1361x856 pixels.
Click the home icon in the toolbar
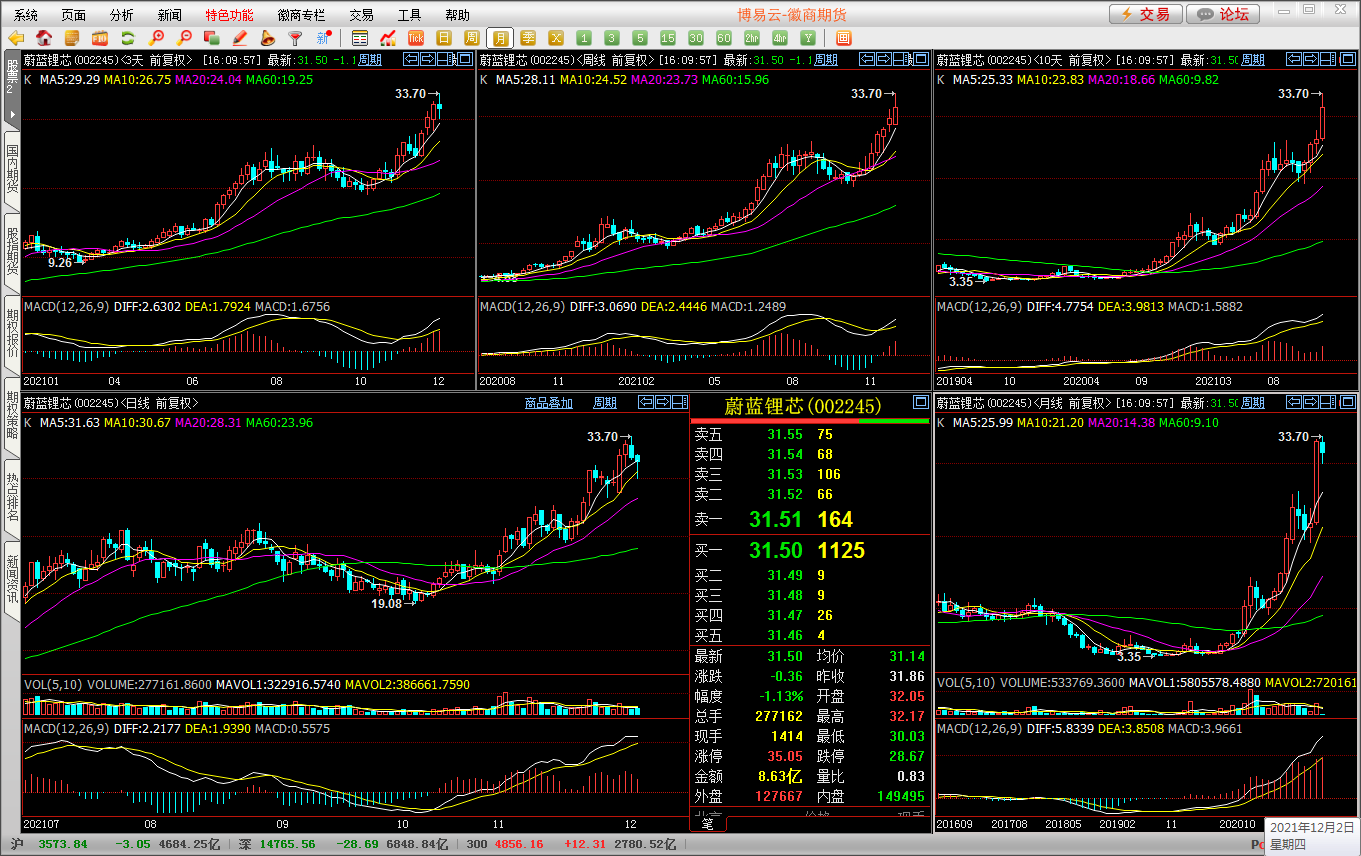[x=44, y=38]
